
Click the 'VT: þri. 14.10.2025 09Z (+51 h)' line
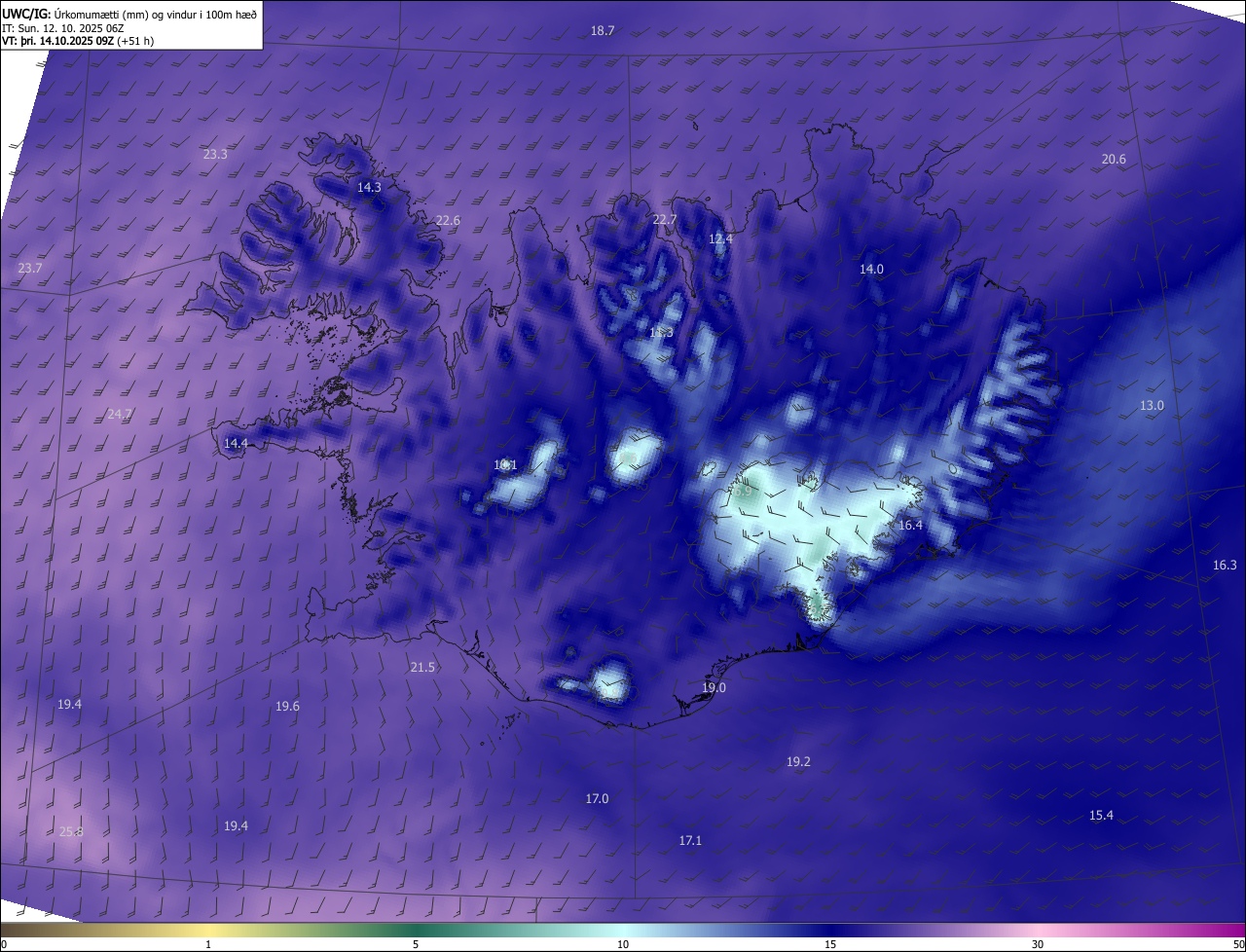coord(78,41)
